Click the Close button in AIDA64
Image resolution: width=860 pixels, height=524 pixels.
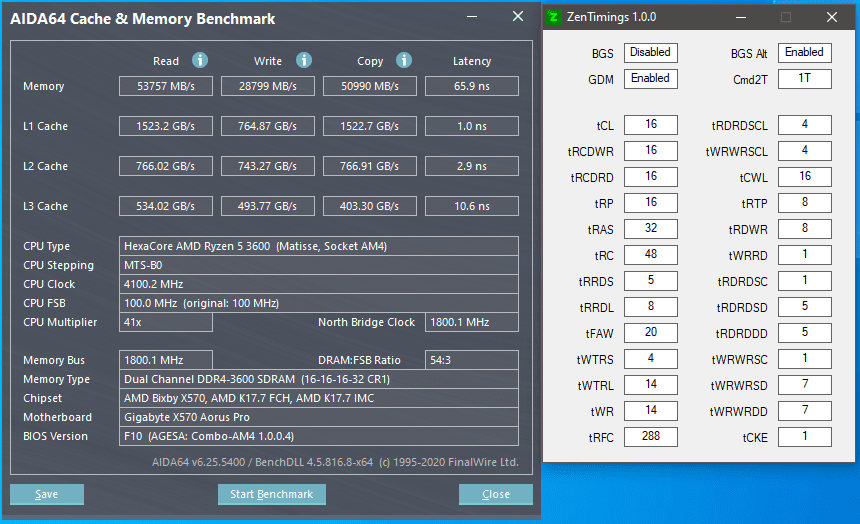click(x=496, y=494)
